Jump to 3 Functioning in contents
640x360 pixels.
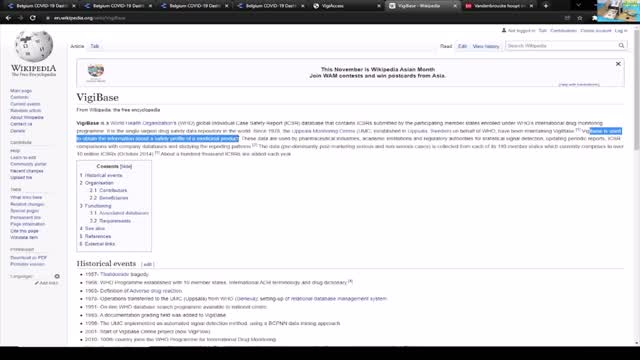(x=96, y=206)
